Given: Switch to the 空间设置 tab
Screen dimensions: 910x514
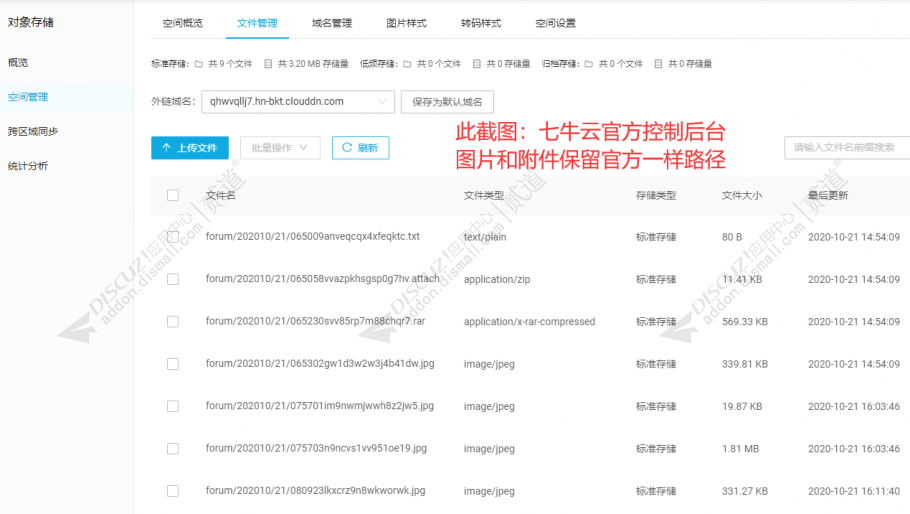Looking at the screenshot, I should [x=555, y=23].
